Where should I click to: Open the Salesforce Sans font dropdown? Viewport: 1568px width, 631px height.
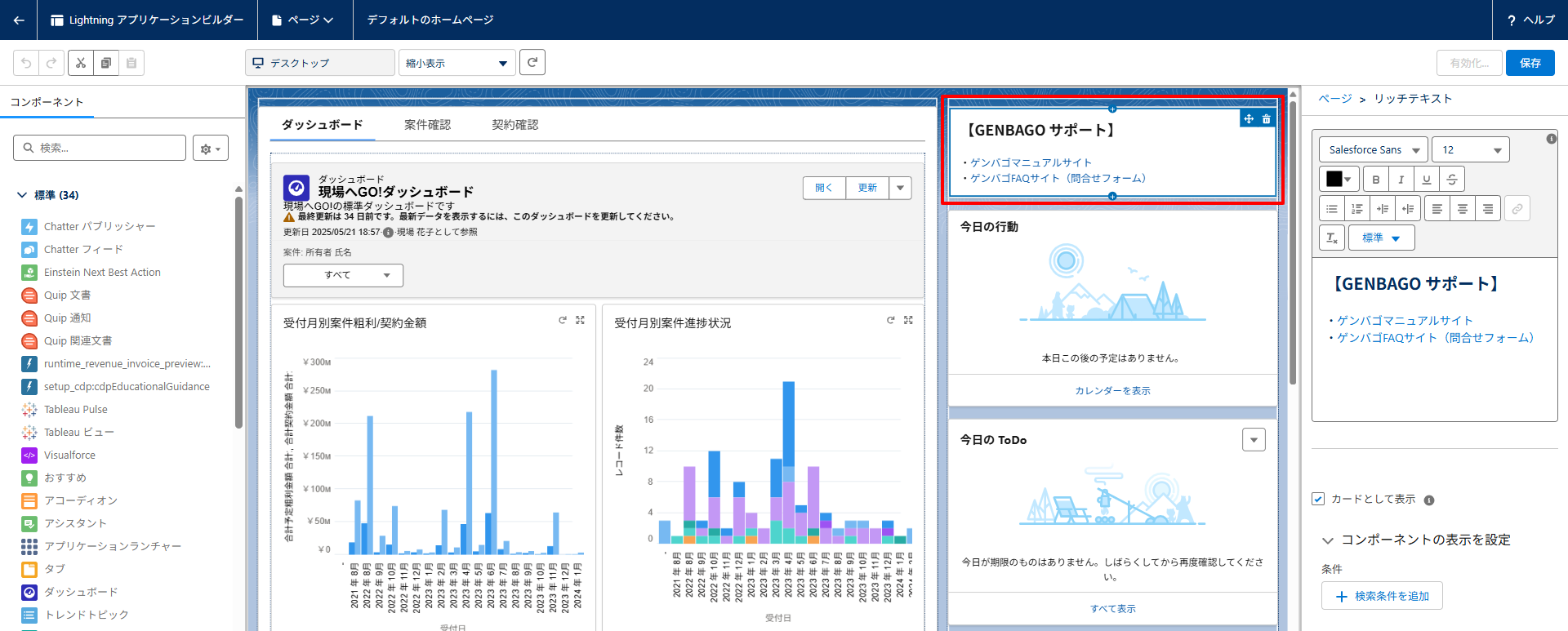(1374, 149)
